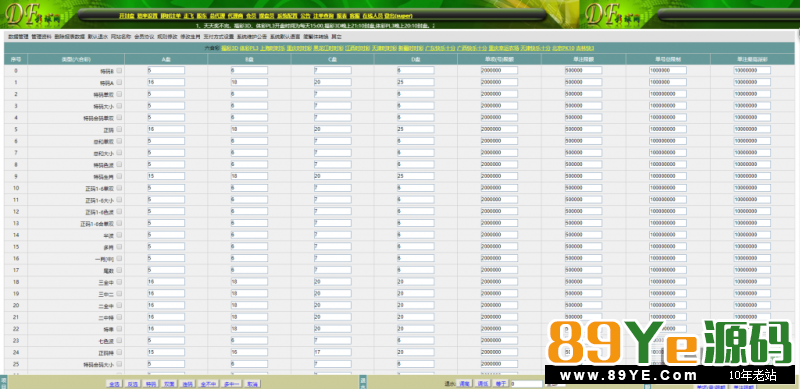Tick the checkbox in row 0
This screenshot has width=800, height=389.
click(119, 71)
